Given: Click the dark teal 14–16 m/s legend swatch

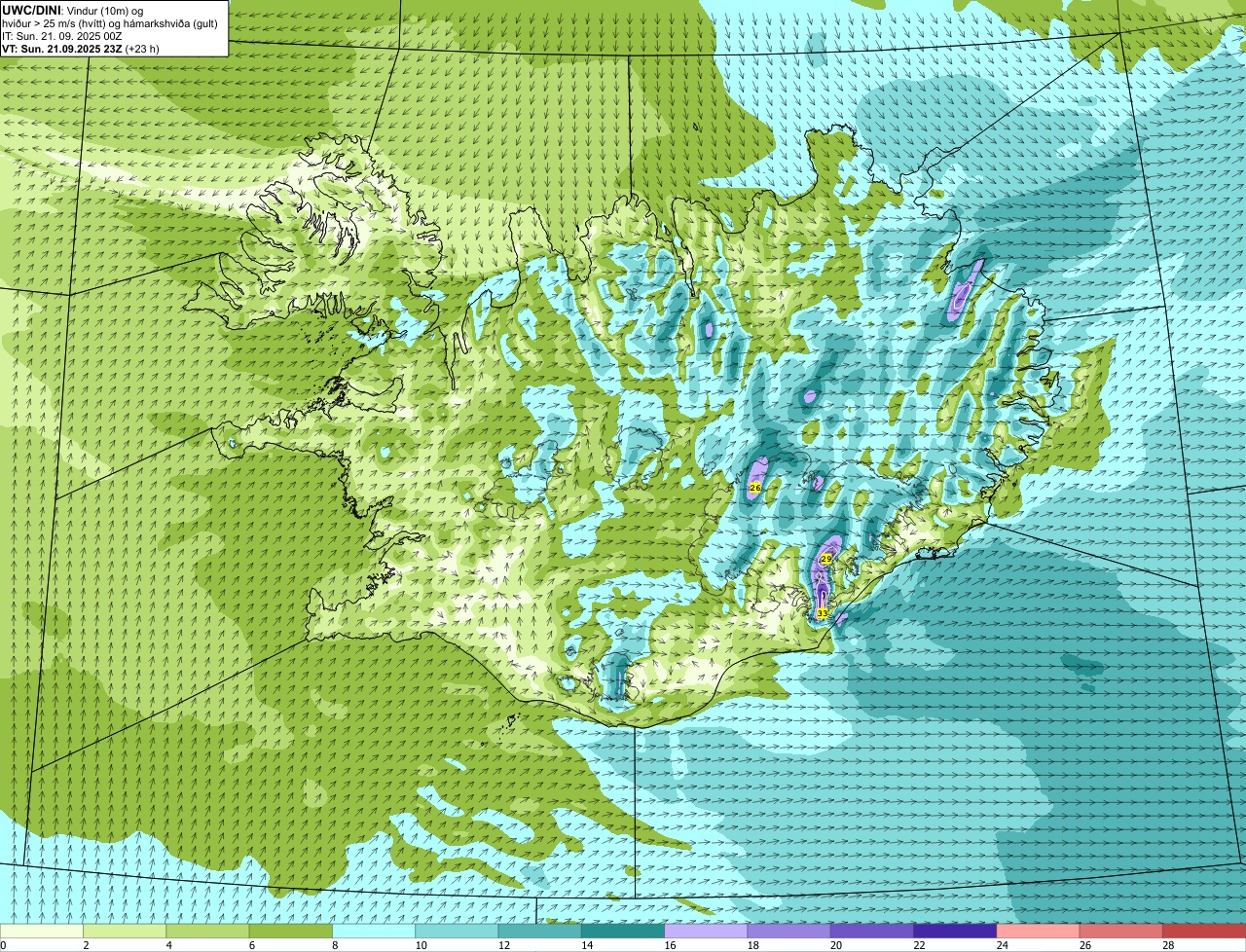Looking at the screenshot, I should point(623,932).
